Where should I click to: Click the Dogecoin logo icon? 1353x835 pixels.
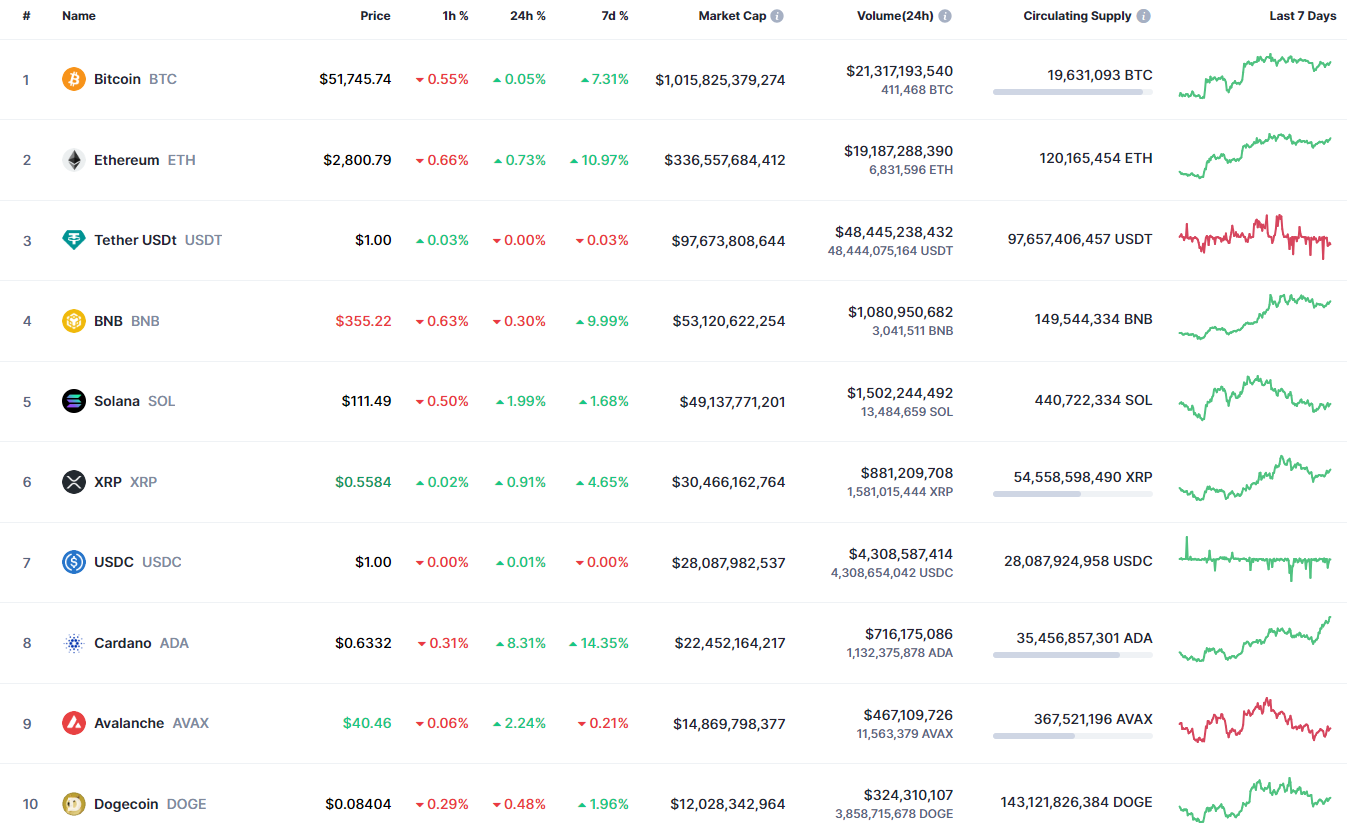74,804
